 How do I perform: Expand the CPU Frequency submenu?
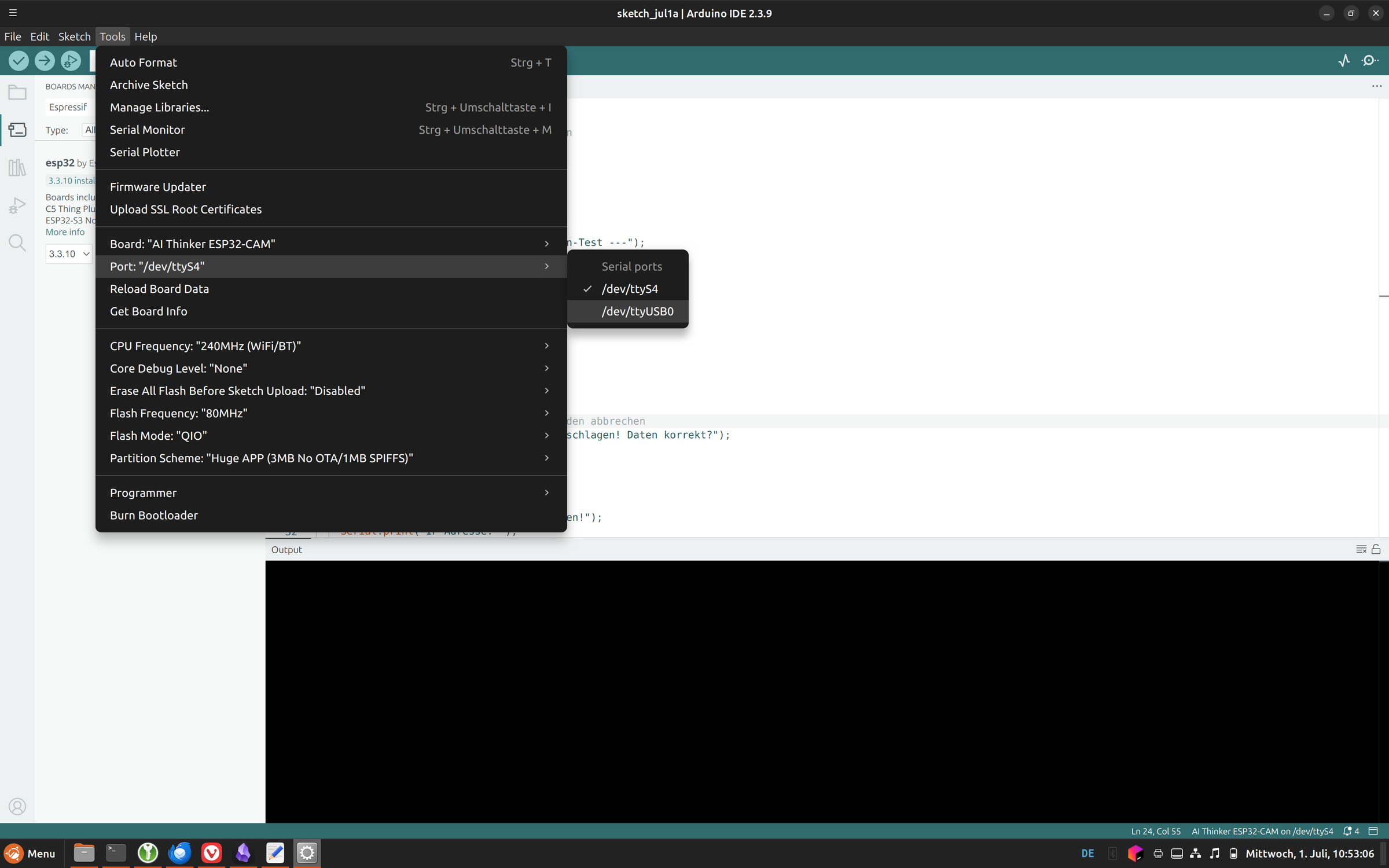point(331,345)
